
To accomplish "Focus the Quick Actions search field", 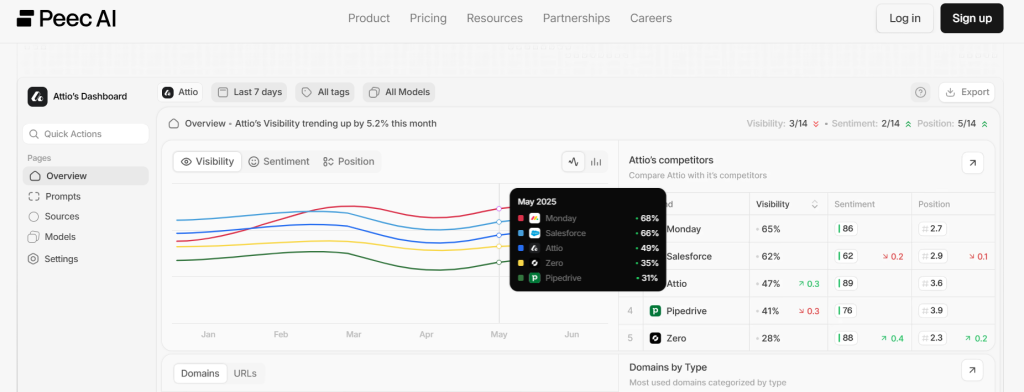I will [86, 134].
